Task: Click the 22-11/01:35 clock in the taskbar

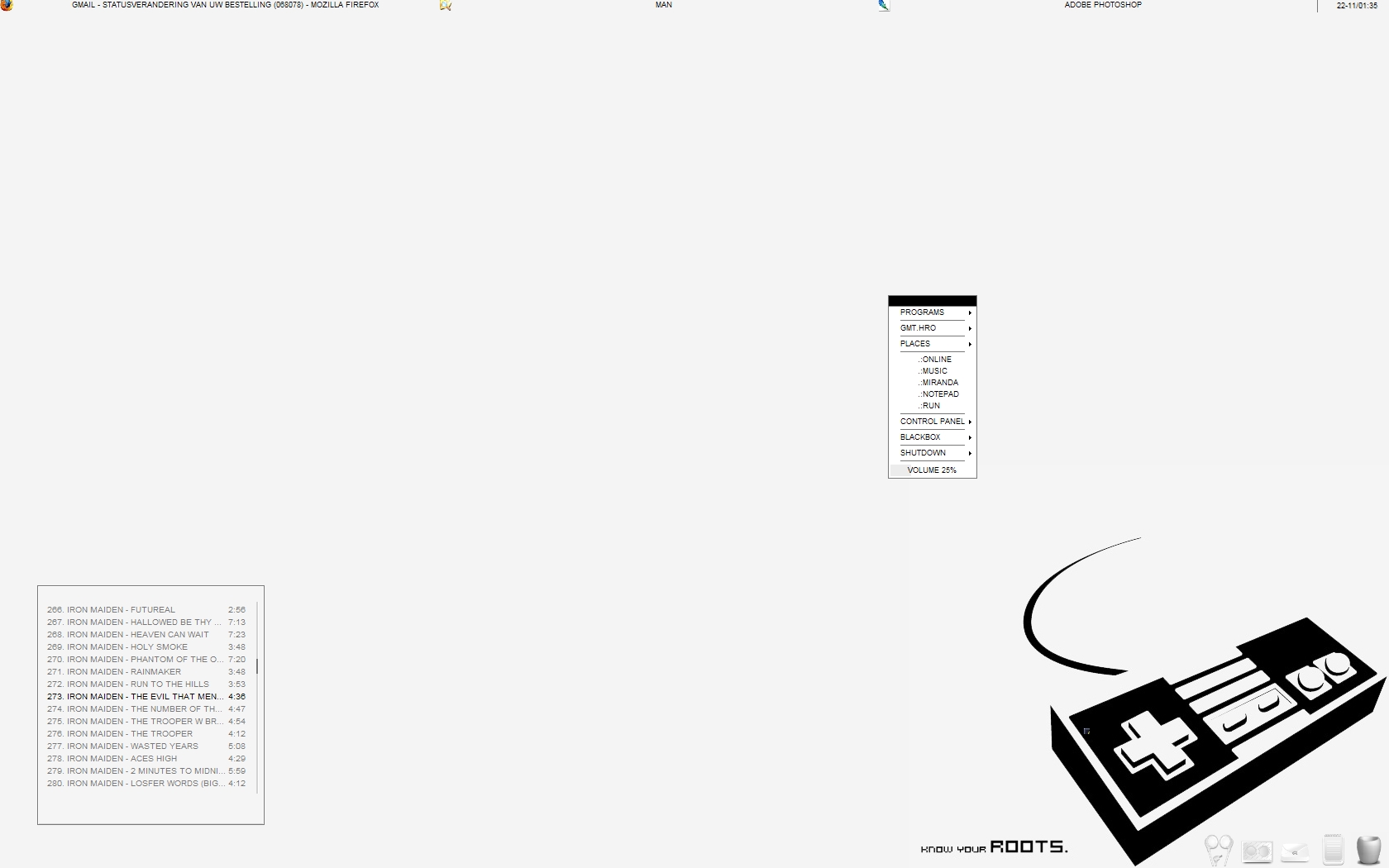Action: pos(1357,6)
